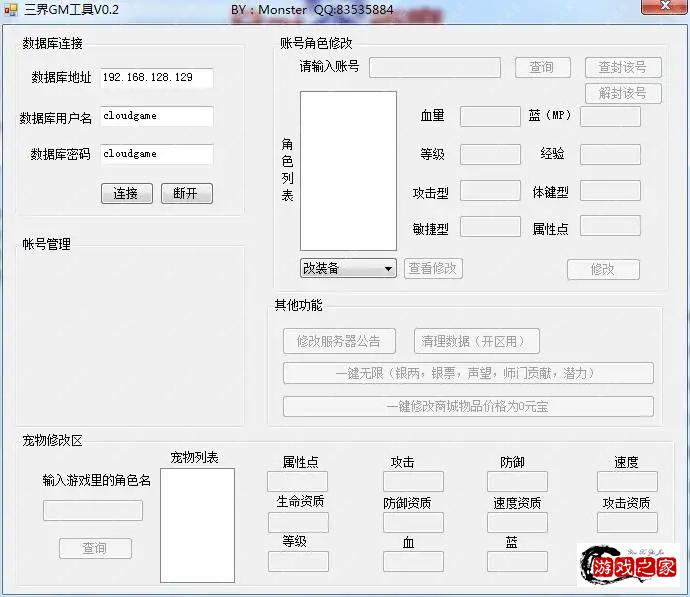Click the 修改 button

[x=603, y=269]
